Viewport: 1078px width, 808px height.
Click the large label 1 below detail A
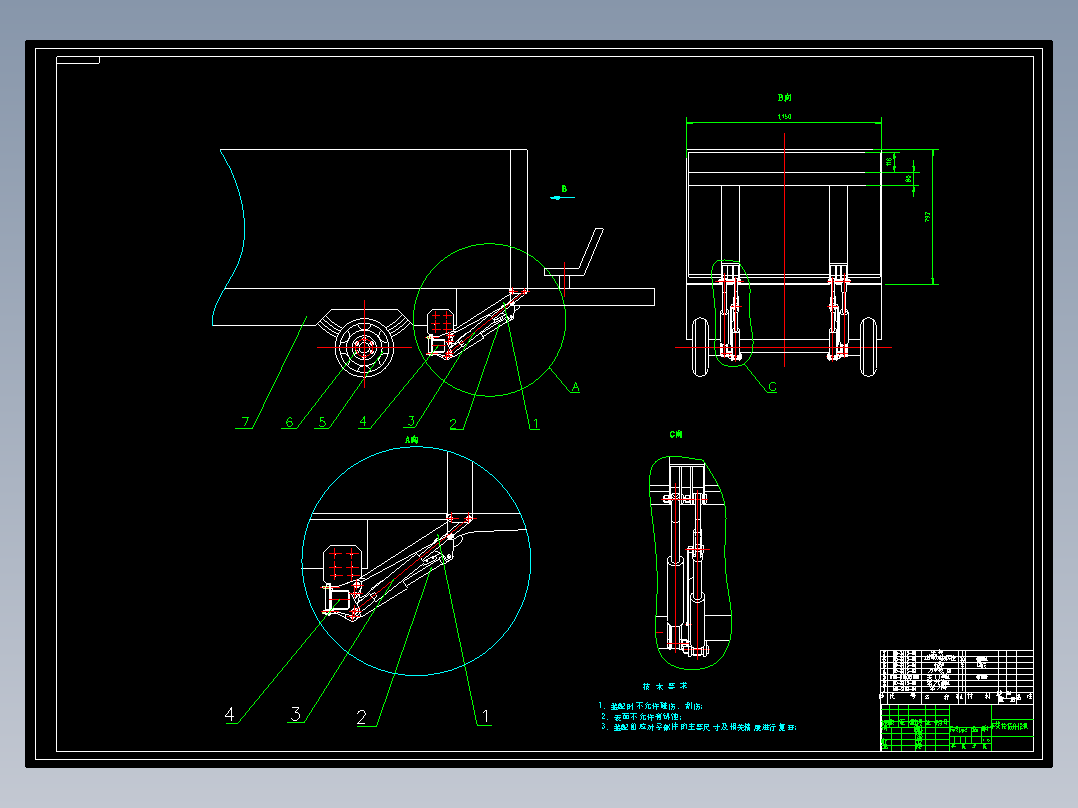click(x=485, y=717)
